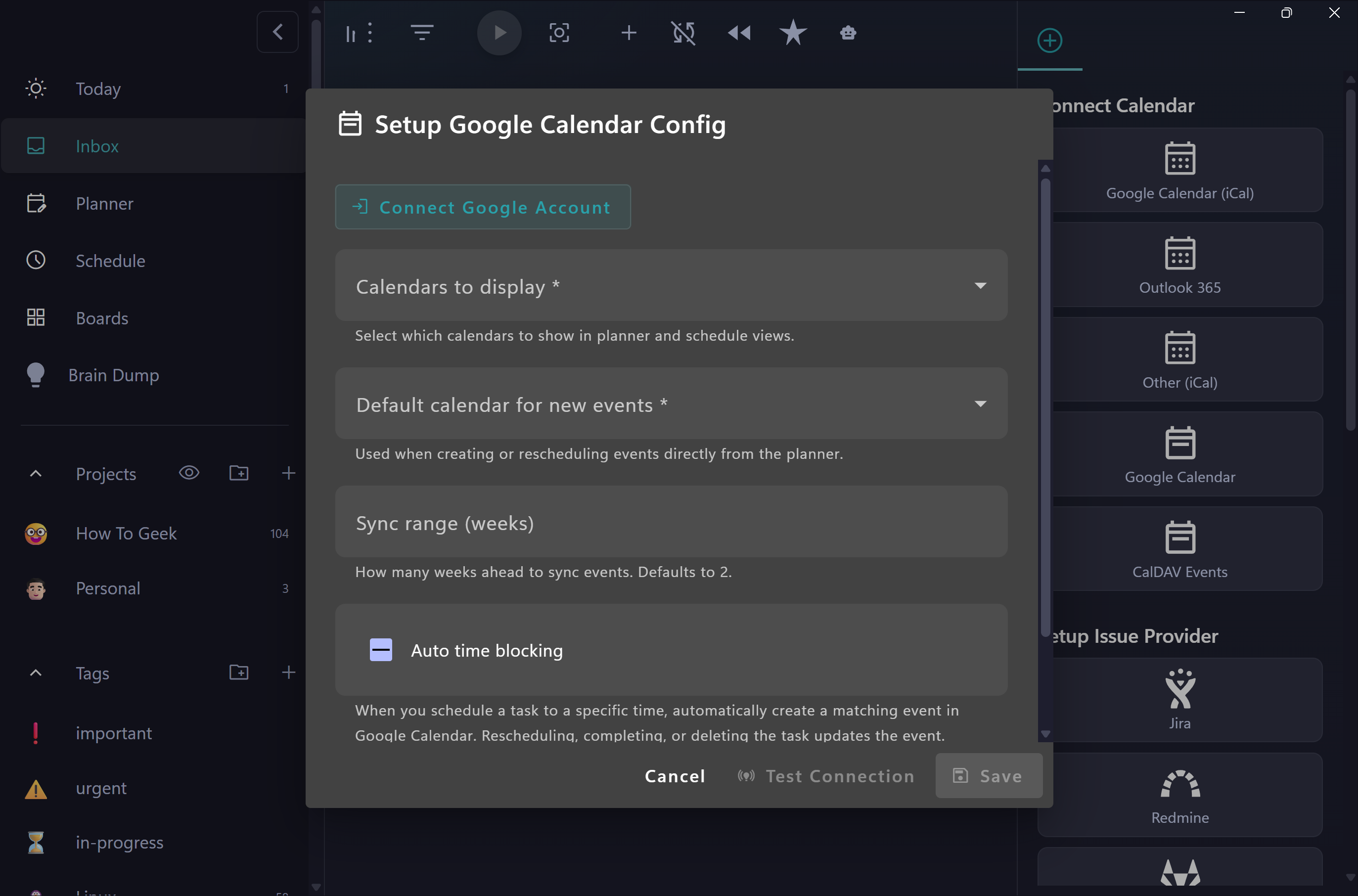Restore down the application window
Image resolution: width=1358 pixels, height=896 pixels.
pyautogui.click(x=1287, y=12)
